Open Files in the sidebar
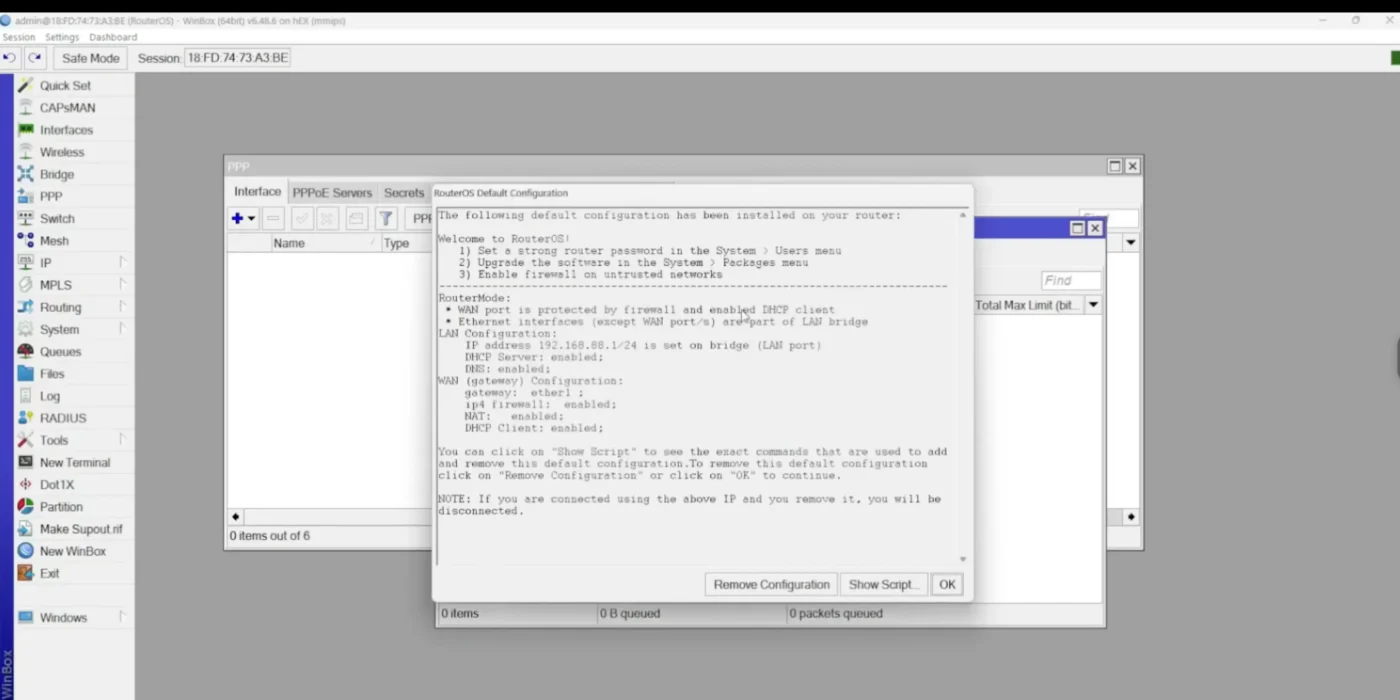 (x=52, y=374)
